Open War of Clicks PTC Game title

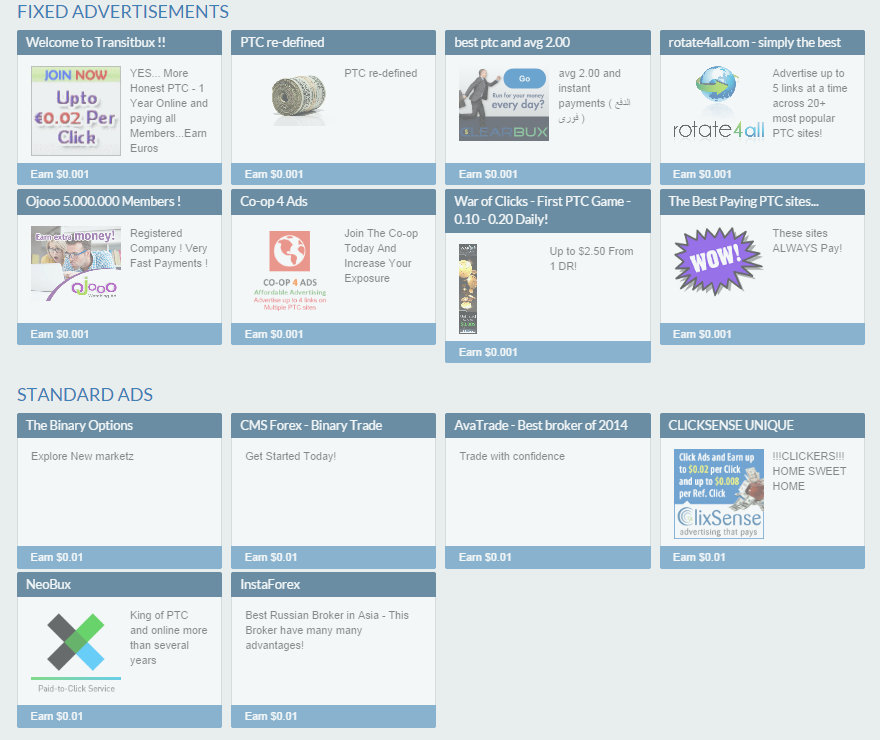[542, 210]
